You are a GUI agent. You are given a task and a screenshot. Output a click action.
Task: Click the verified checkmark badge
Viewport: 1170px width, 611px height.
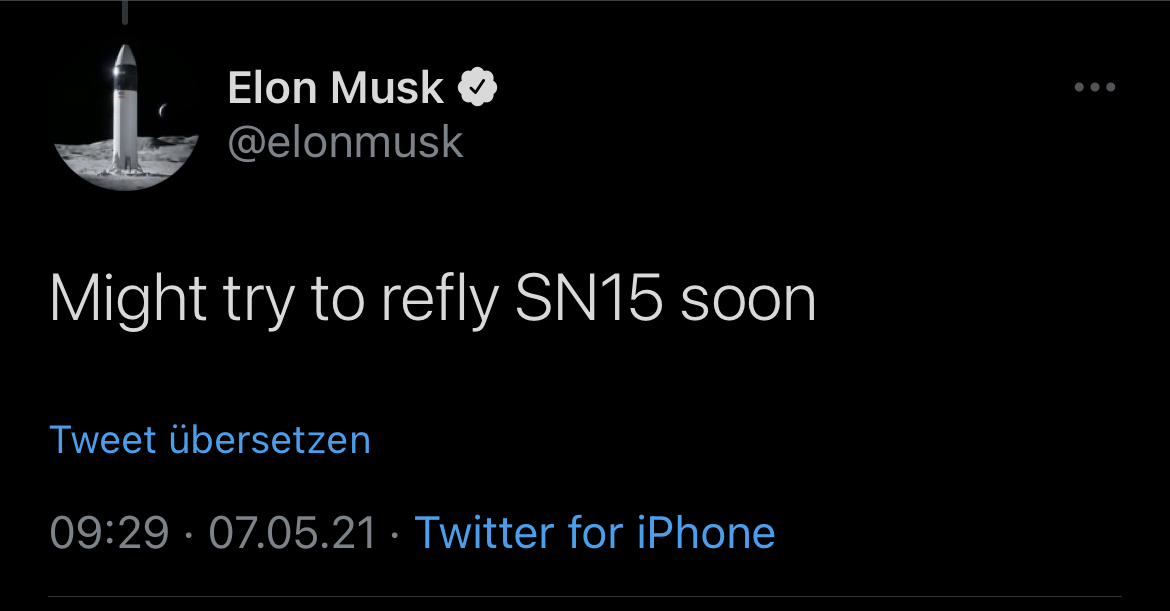[478, 88]
